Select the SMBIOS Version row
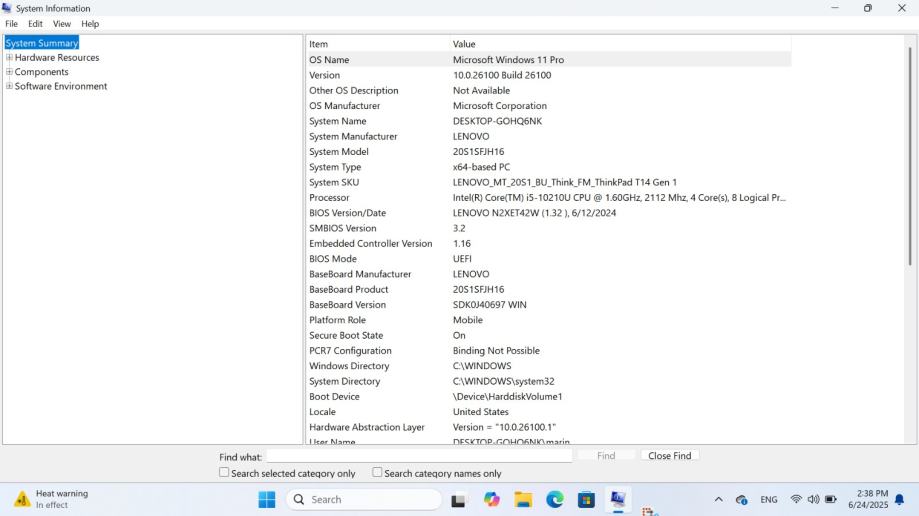 [x=549, y=228]
